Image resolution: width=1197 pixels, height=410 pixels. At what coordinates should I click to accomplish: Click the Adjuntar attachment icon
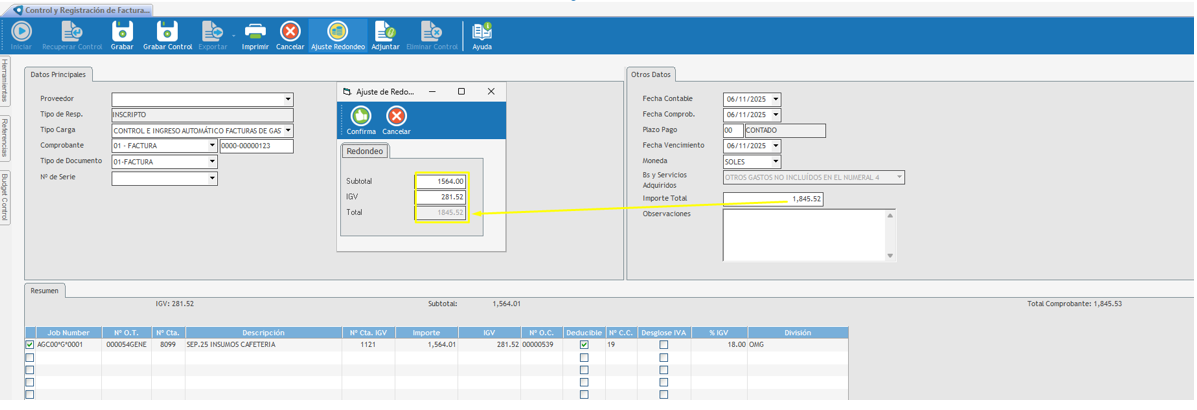coord(385,33)
